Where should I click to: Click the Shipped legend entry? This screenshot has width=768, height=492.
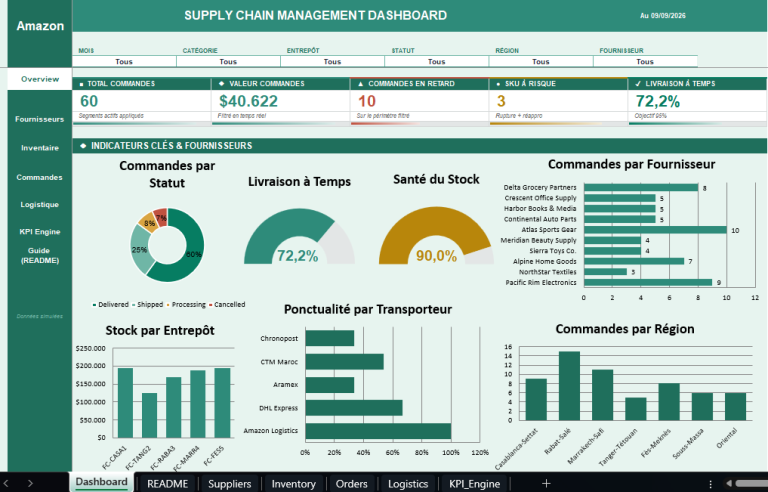[147, 305]
